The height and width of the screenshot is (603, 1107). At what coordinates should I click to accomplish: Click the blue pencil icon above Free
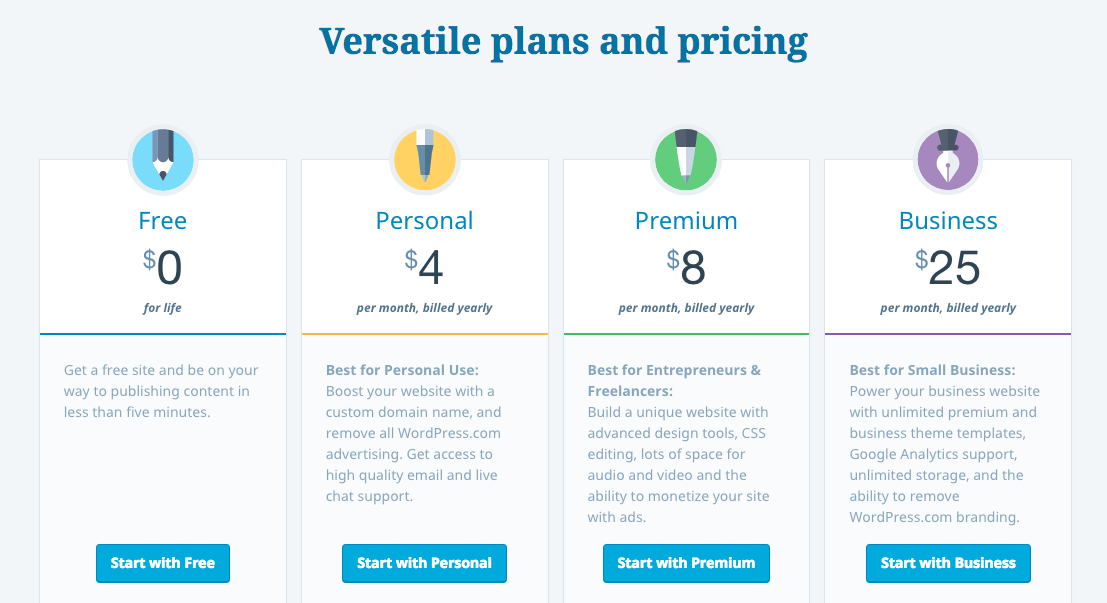(x=163, y=161)
